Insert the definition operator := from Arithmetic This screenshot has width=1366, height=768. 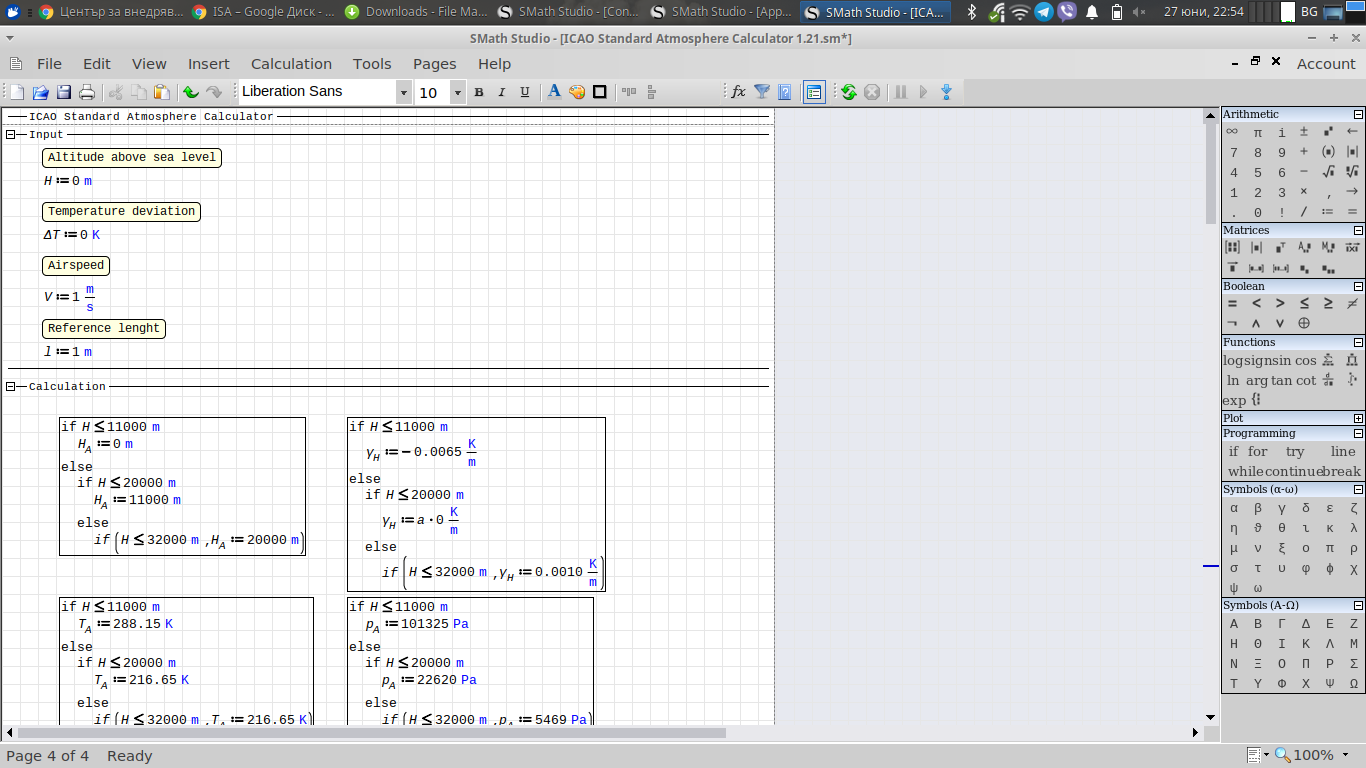(1329, 212)
